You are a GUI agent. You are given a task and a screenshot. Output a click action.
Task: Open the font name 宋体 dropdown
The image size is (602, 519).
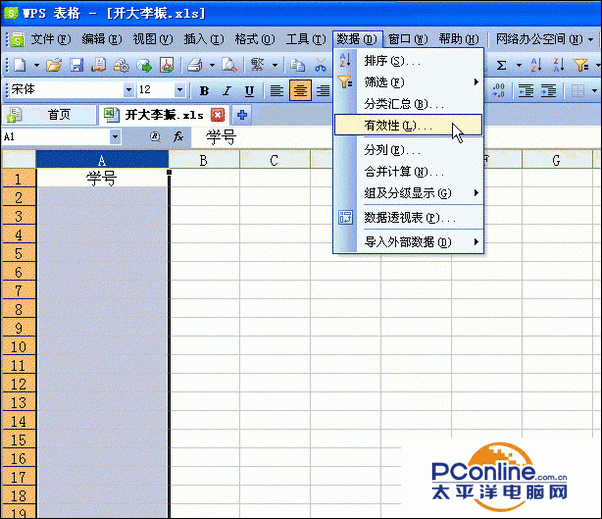coord(129,90)
